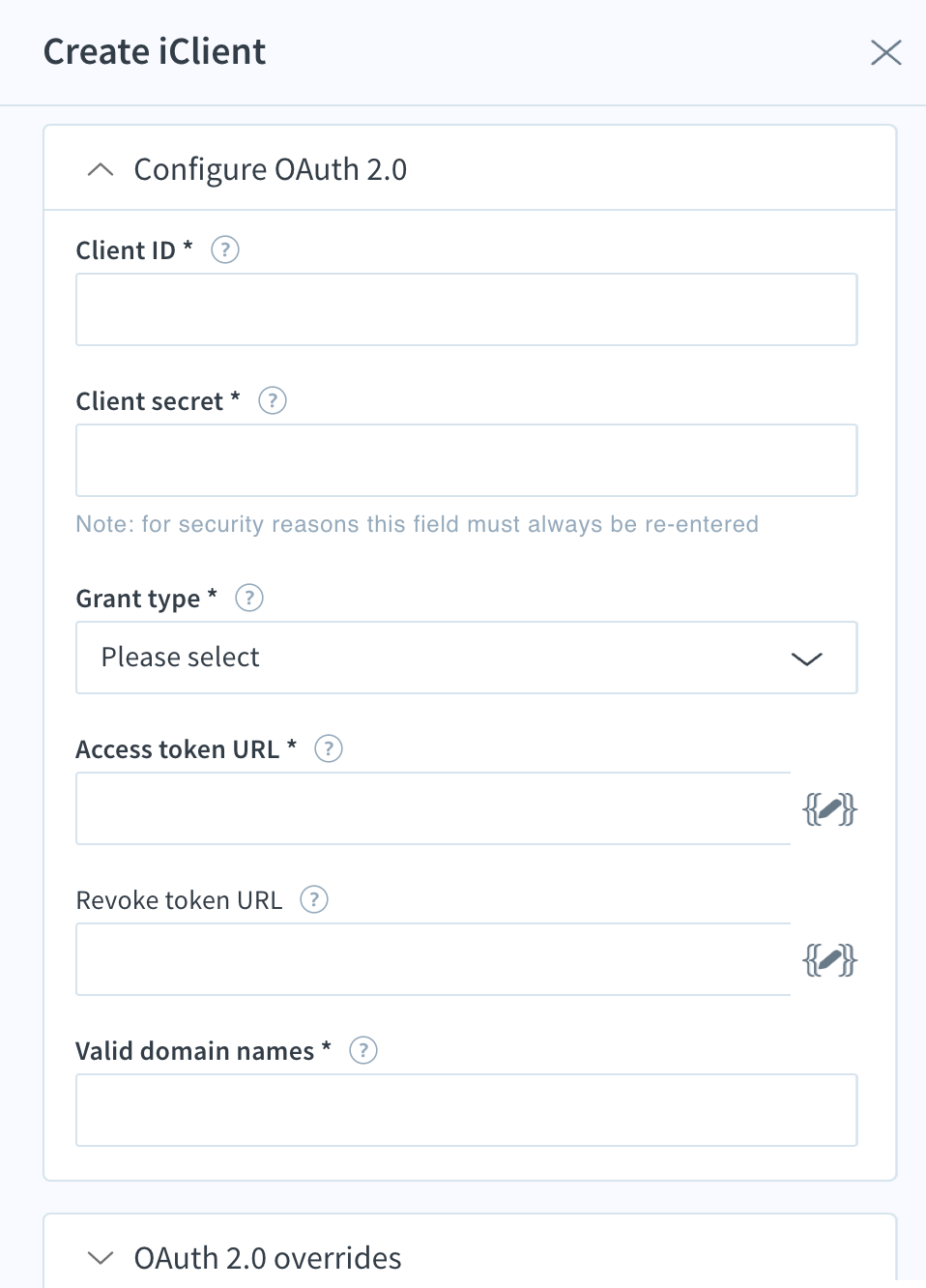Collapse the Configure OAuth 2.0 section
926x1288 pixels.
(x=101, y=170)
